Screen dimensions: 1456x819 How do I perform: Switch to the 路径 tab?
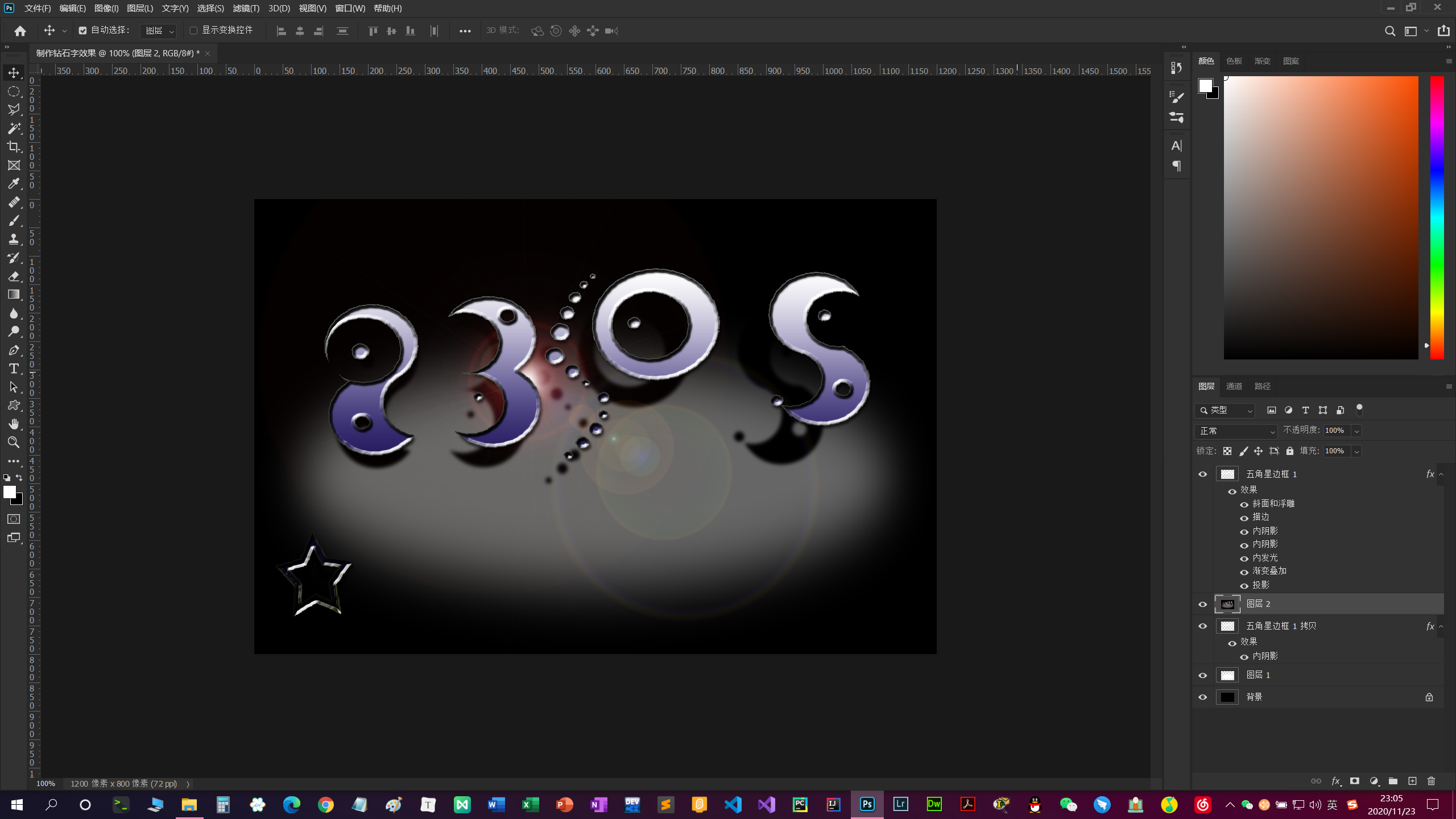[1262, 386]
